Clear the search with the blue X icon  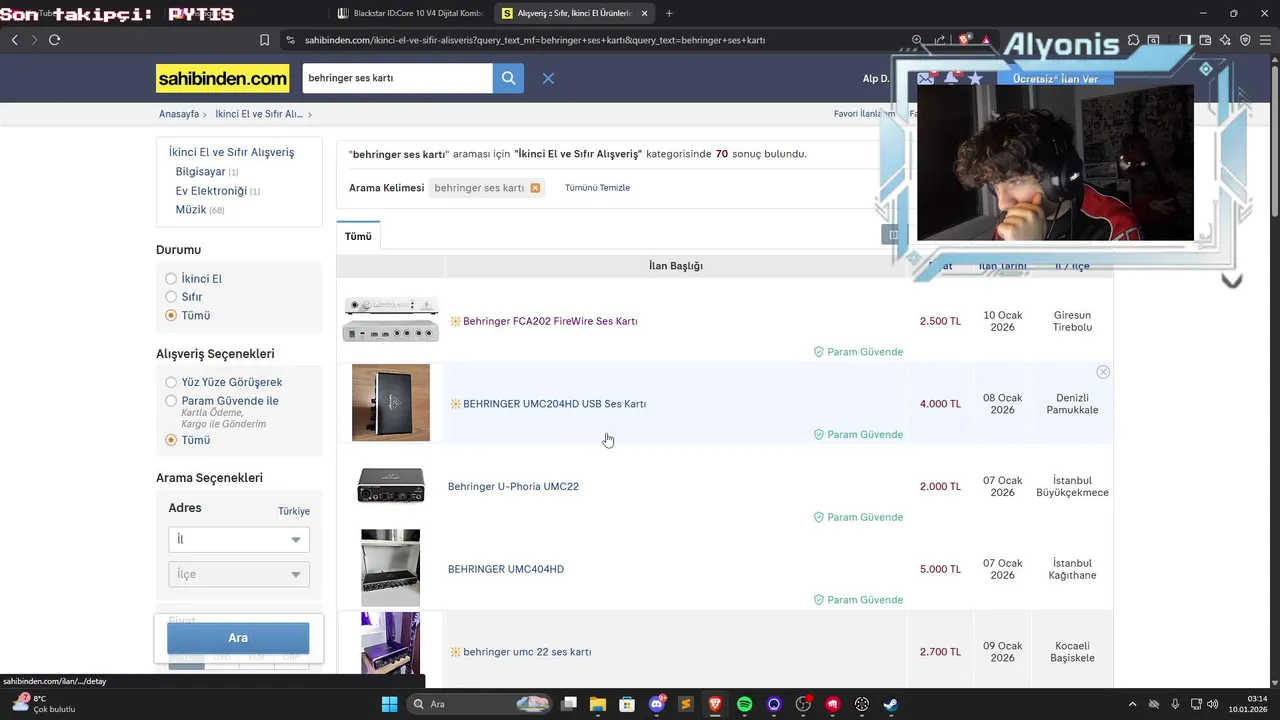coord(548,78)
